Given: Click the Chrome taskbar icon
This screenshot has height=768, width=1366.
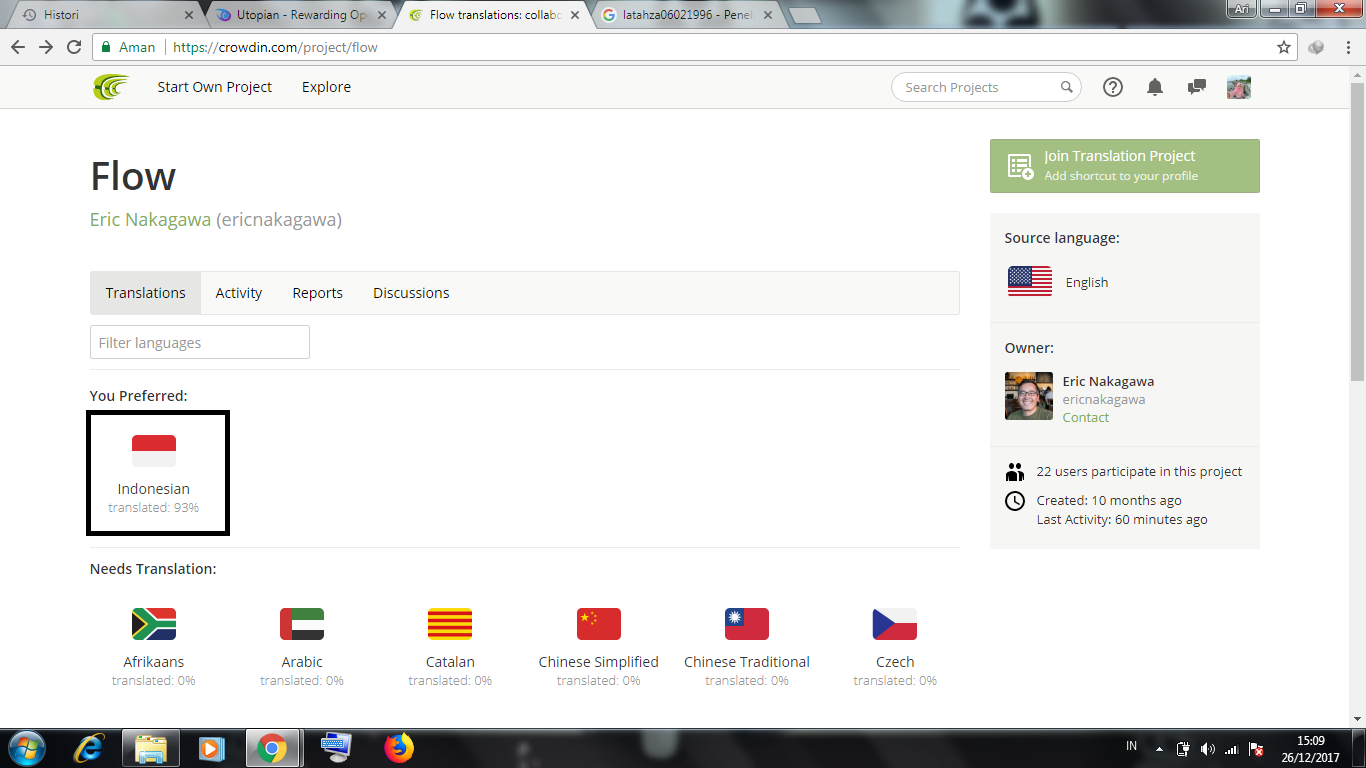Looking at the screenshot, I should [271, 748].
